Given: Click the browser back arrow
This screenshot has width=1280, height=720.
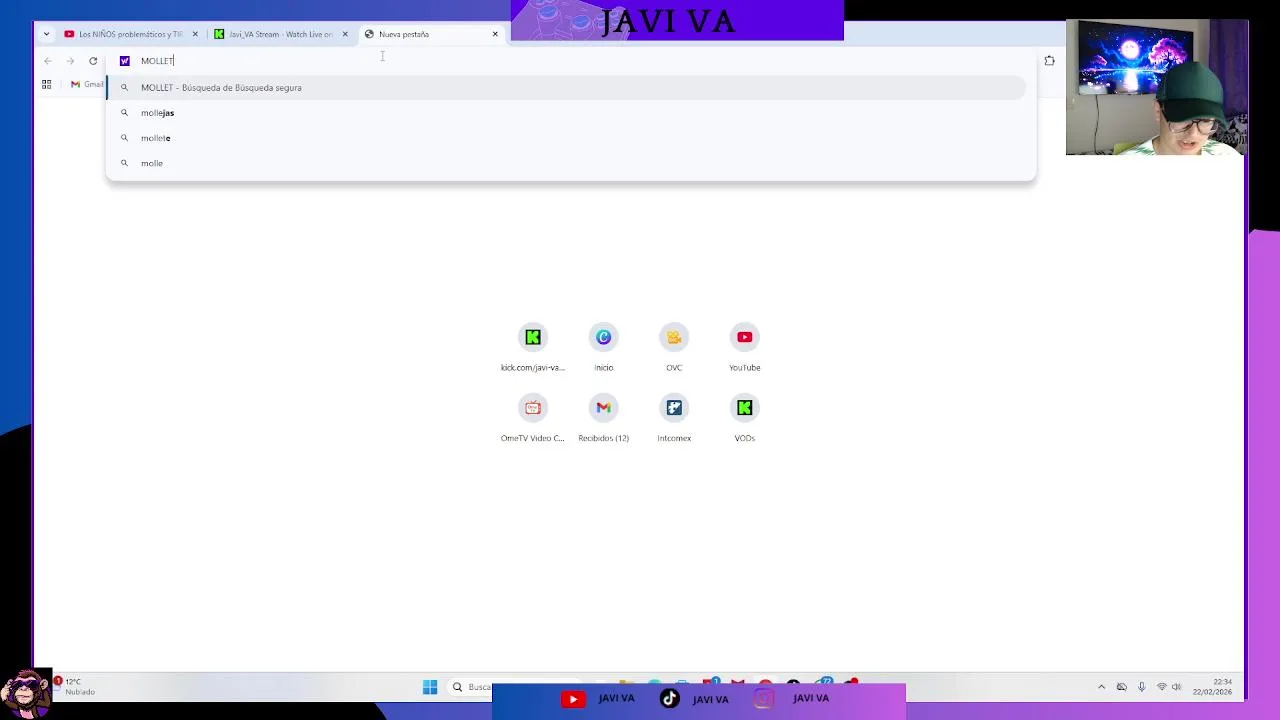Looking at the screenshot, I should coord(47,61).
